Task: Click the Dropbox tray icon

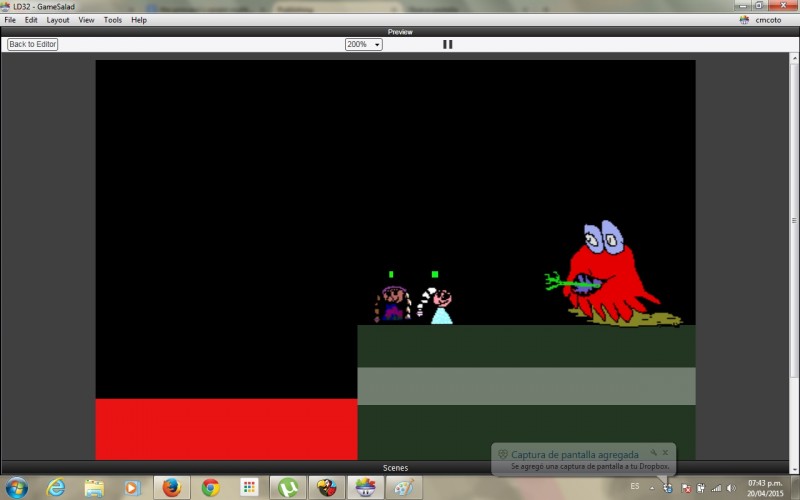Action: pyautogui.click(x=668, y=488)
